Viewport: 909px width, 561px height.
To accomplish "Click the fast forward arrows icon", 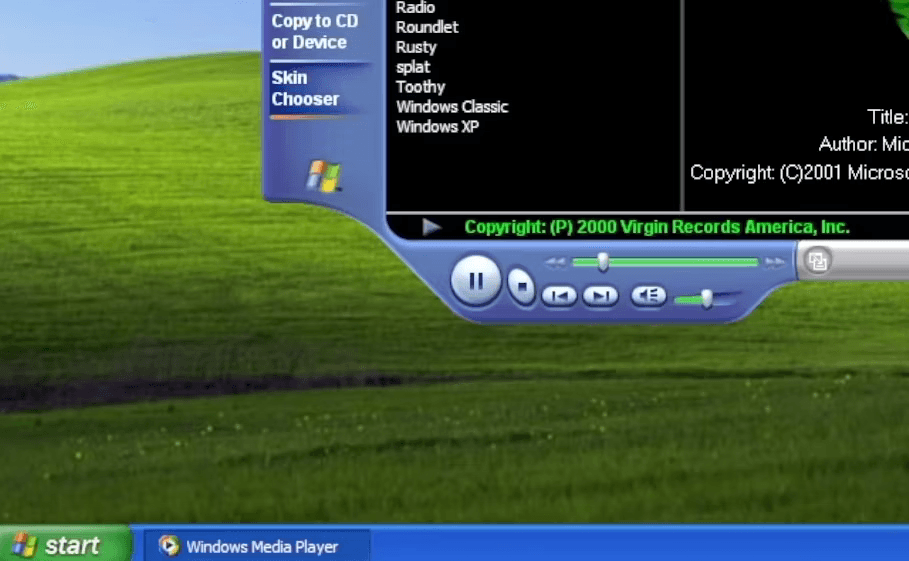I will (774, 263).
